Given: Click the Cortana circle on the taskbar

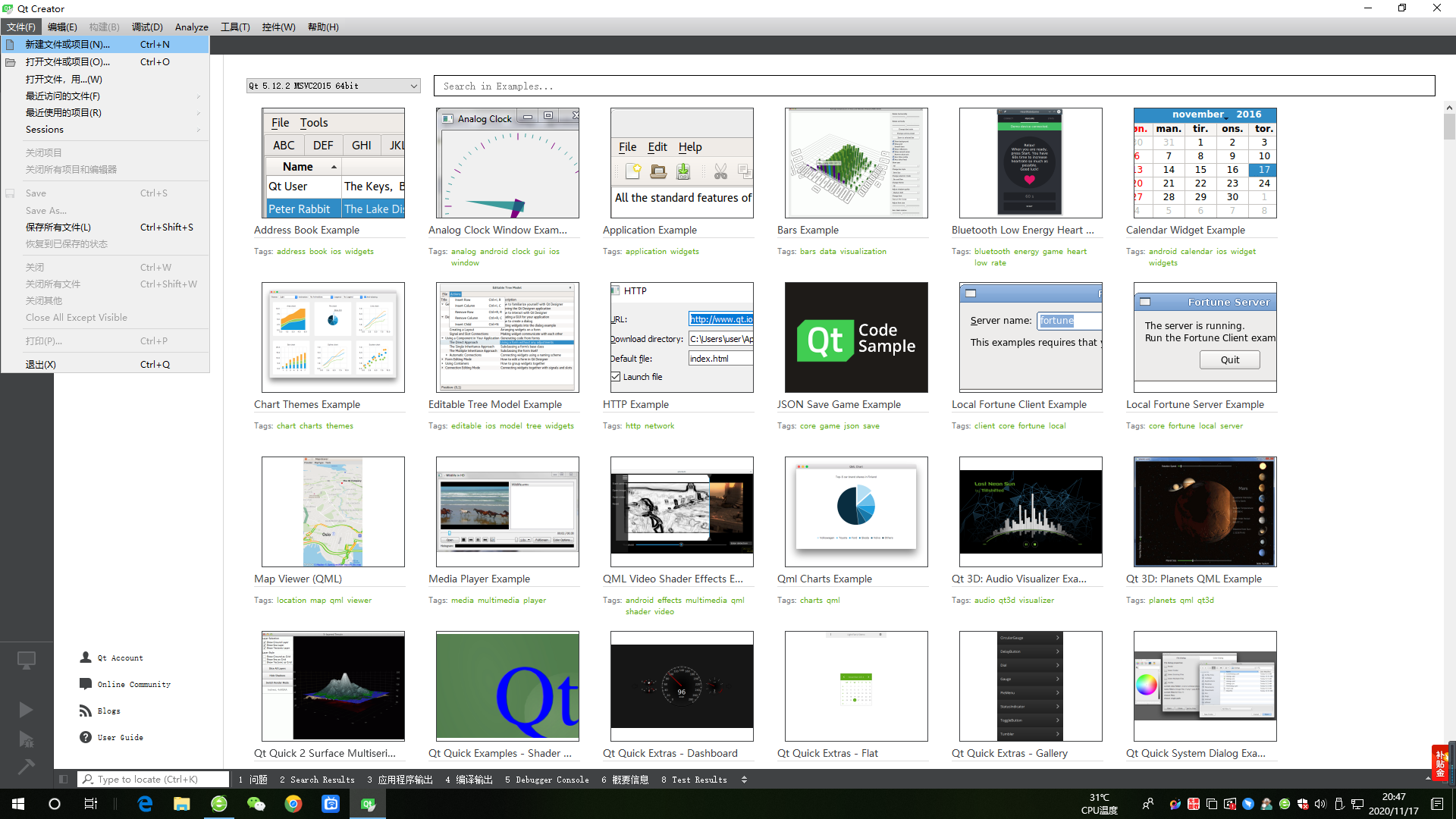Looking at the screenshot, I should point(55,804).
